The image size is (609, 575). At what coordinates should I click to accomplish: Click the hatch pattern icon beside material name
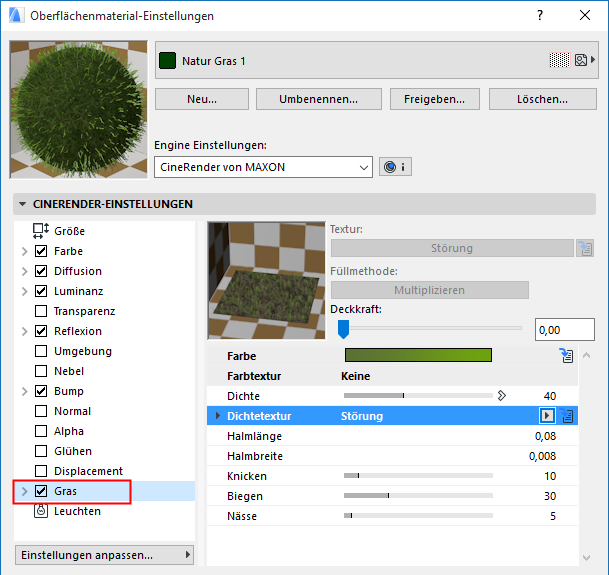(x=559, y=61)
